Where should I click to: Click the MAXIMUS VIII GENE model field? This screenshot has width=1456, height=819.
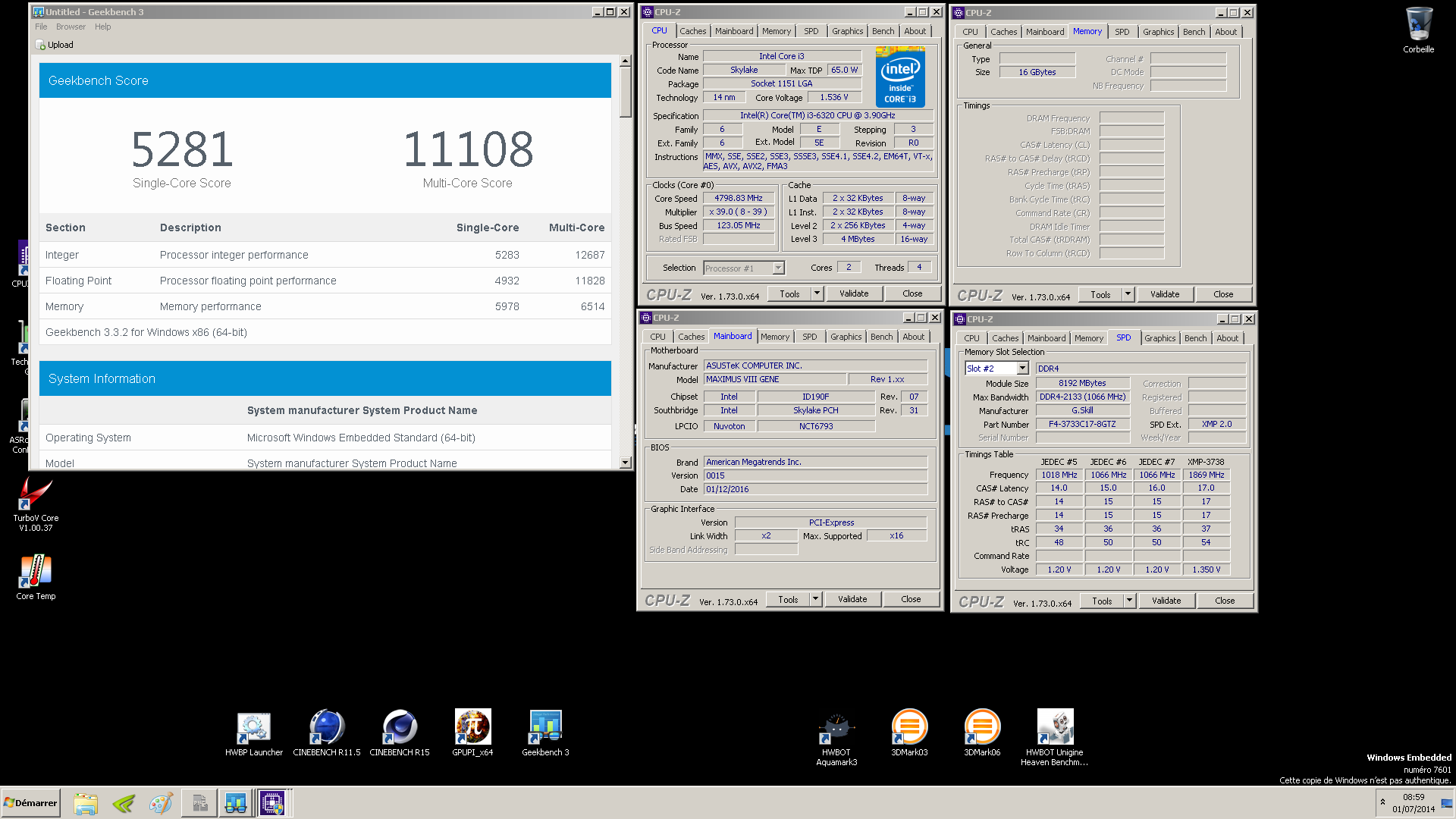[774, 379]
